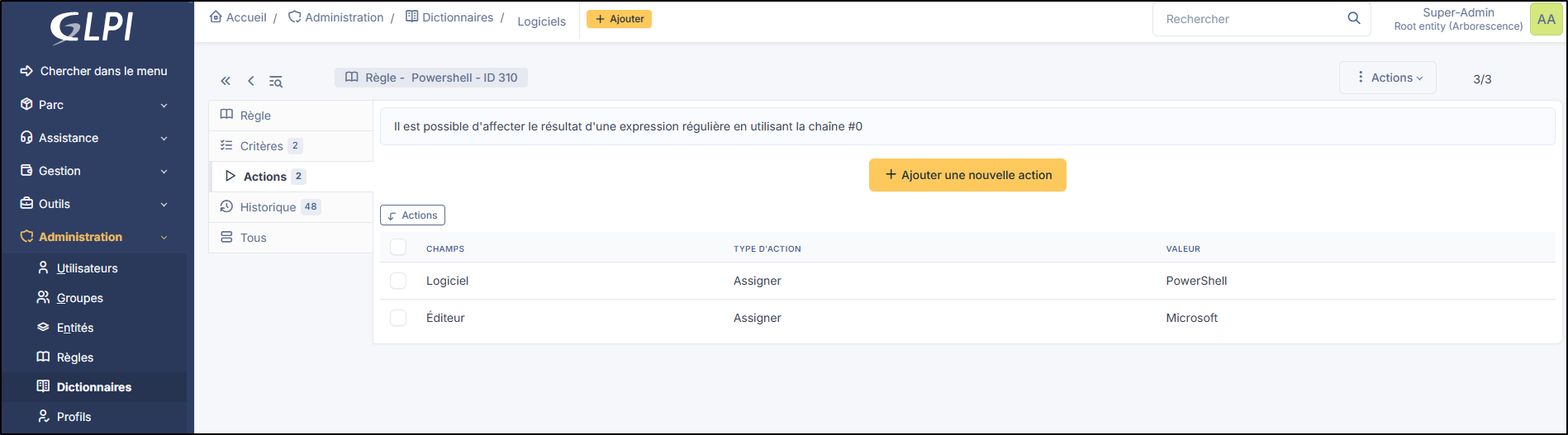
Task: Click Ajouter une nouvelle action button
Action: tap(967, 175)
